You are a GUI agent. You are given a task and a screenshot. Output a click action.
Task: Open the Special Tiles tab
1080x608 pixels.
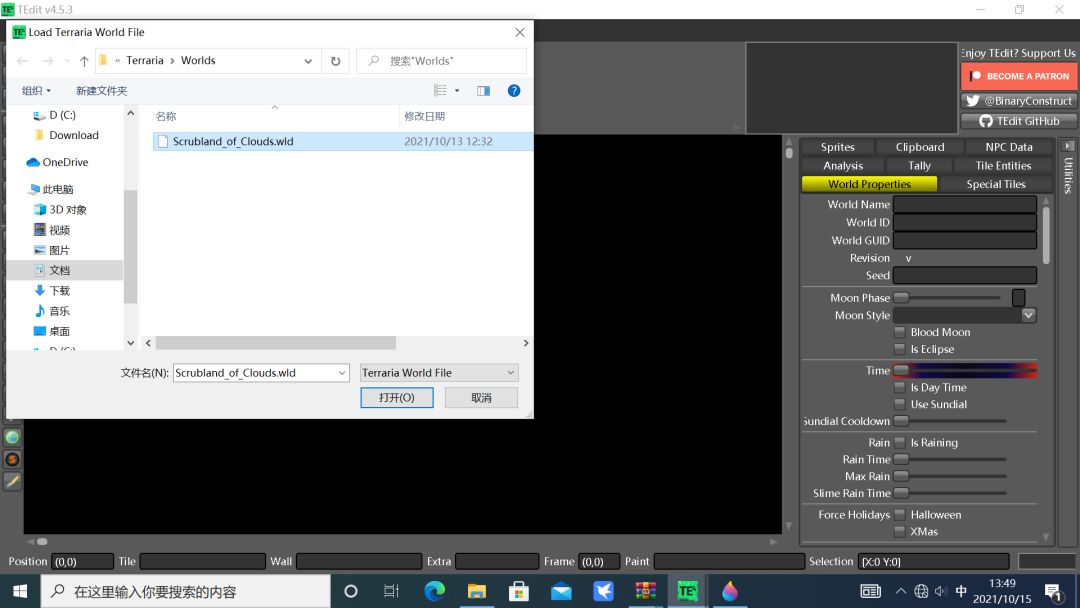click(x=996, y=184)
